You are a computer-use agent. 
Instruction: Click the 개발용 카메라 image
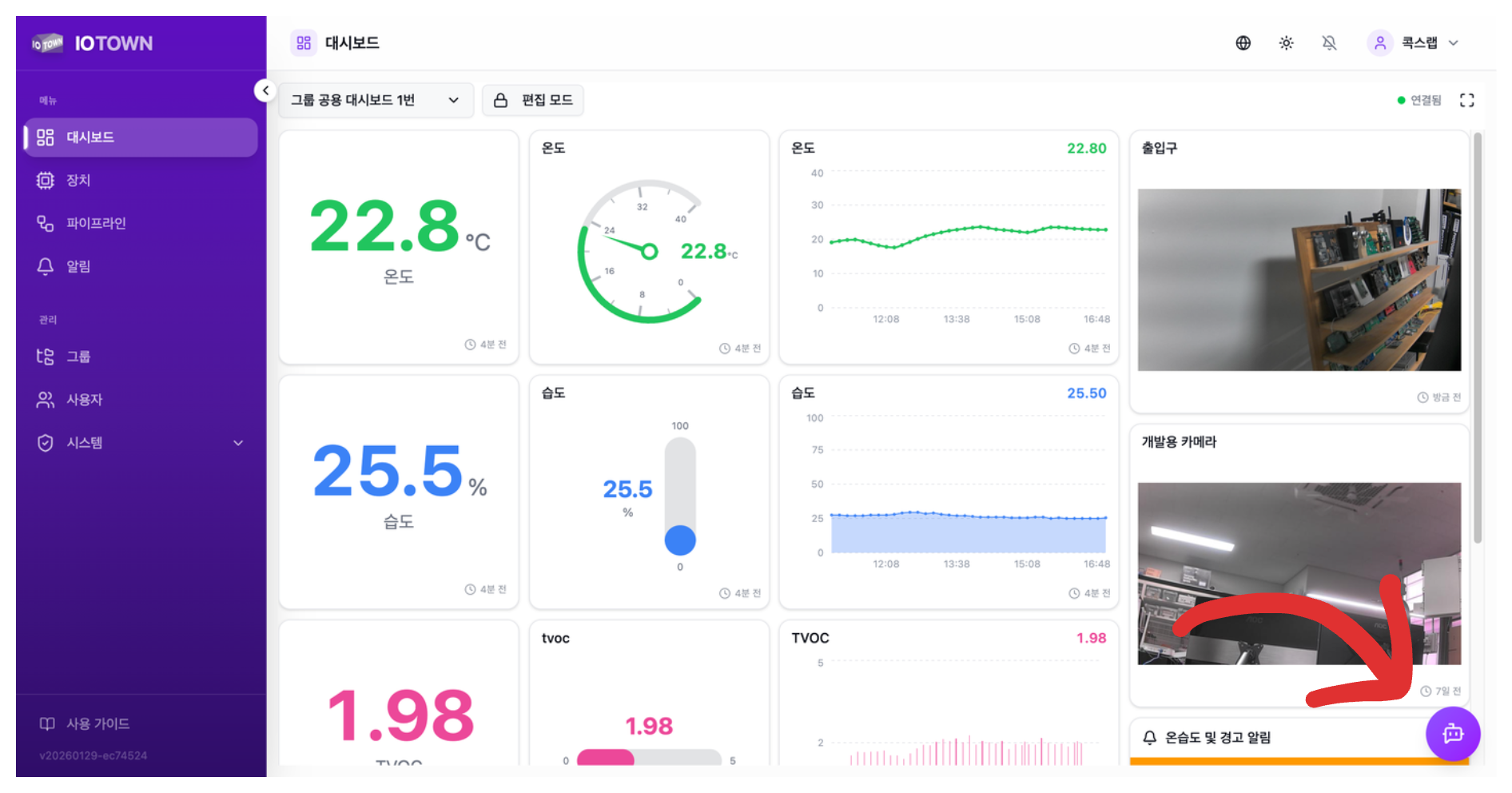1299,573
